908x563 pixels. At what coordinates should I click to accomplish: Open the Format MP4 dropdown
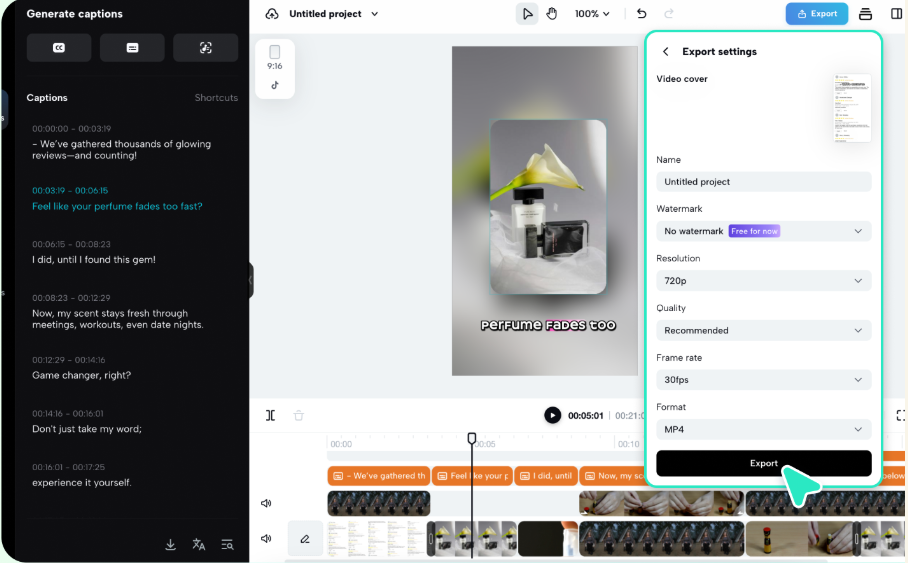click(x=763, y=430)
